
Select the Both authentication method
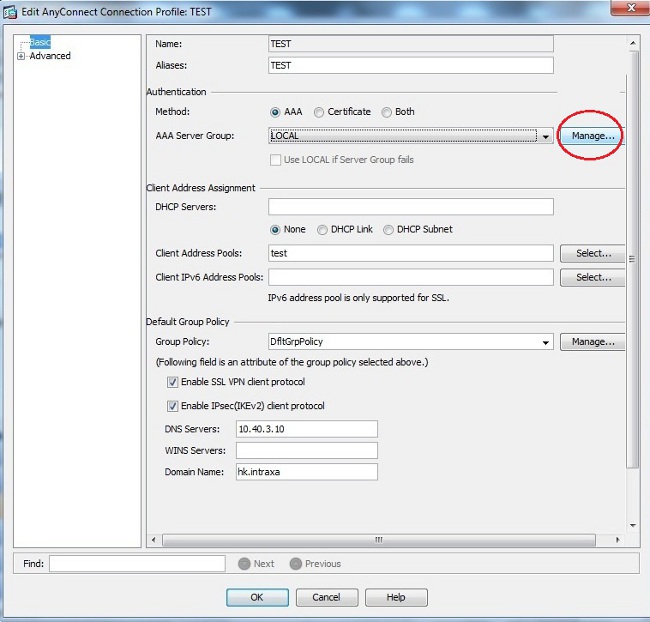coord(386,112)
